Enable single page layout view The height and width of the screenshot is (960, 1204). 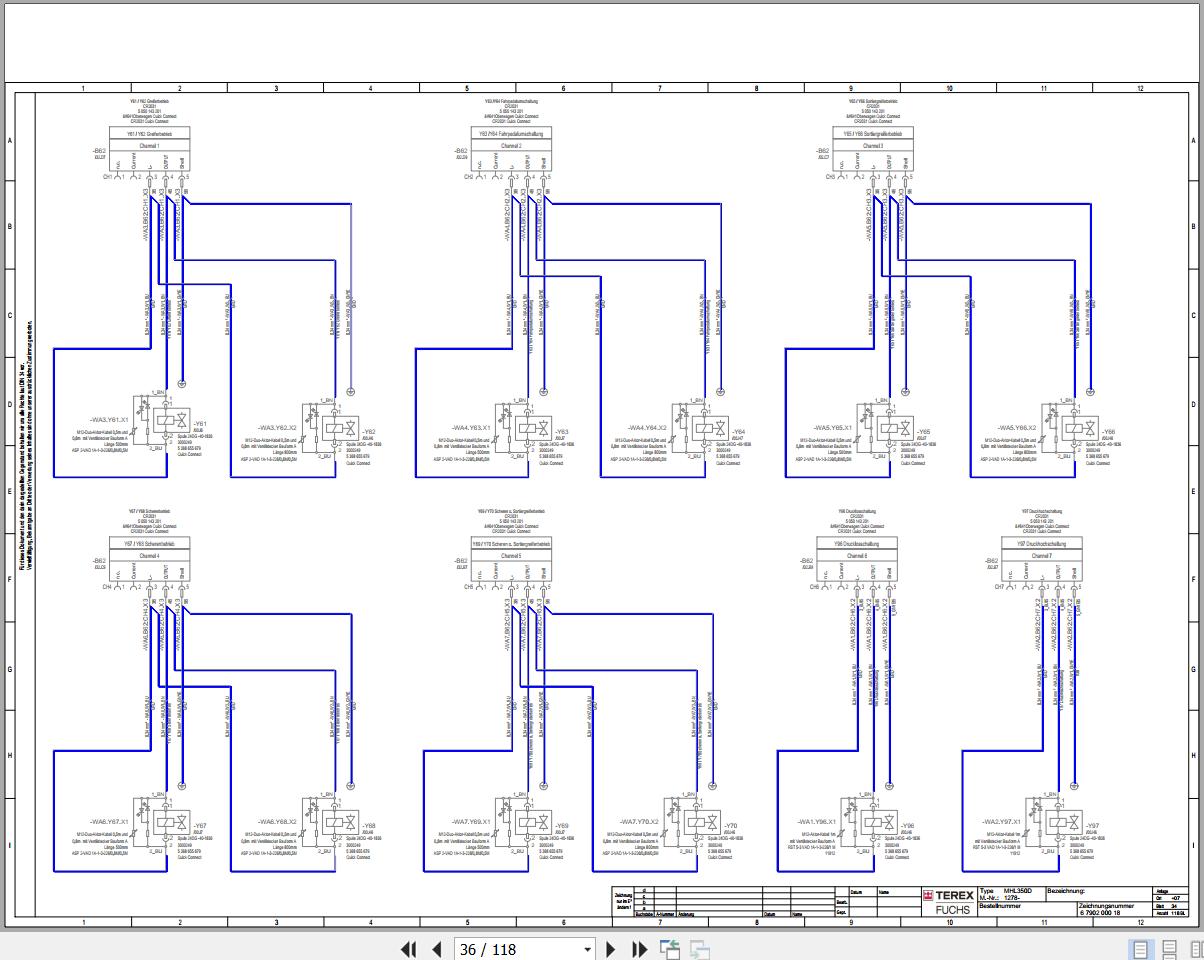[1139, 949]
